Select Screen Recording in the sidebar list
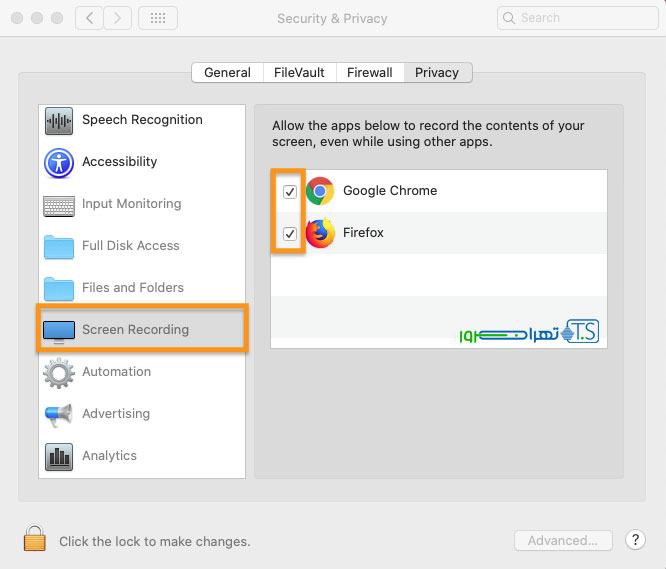This screenshot has width=666, height=569. [x=135, y=330]
